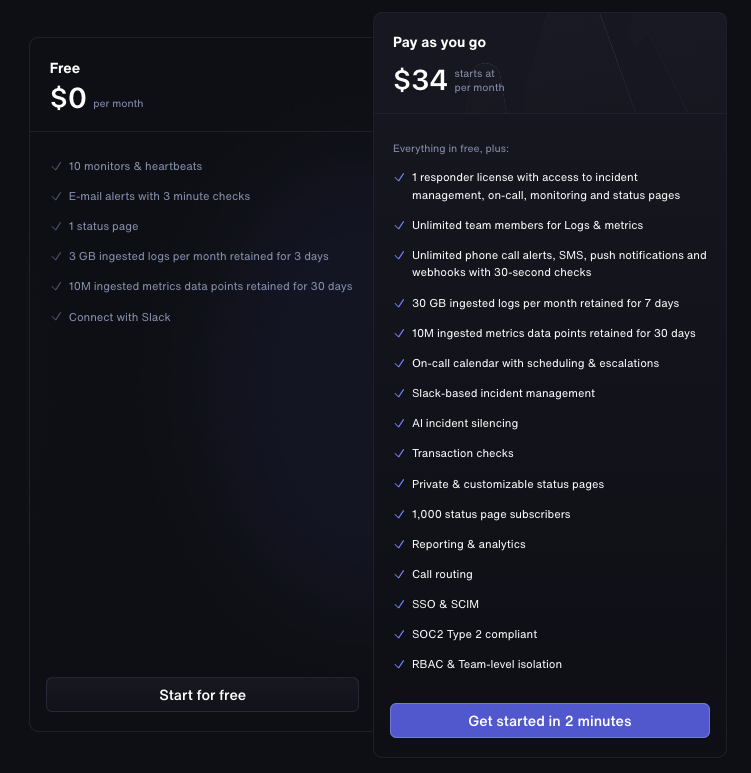
Task: Click checkmark beside Transaction checks
Action: 400,453
